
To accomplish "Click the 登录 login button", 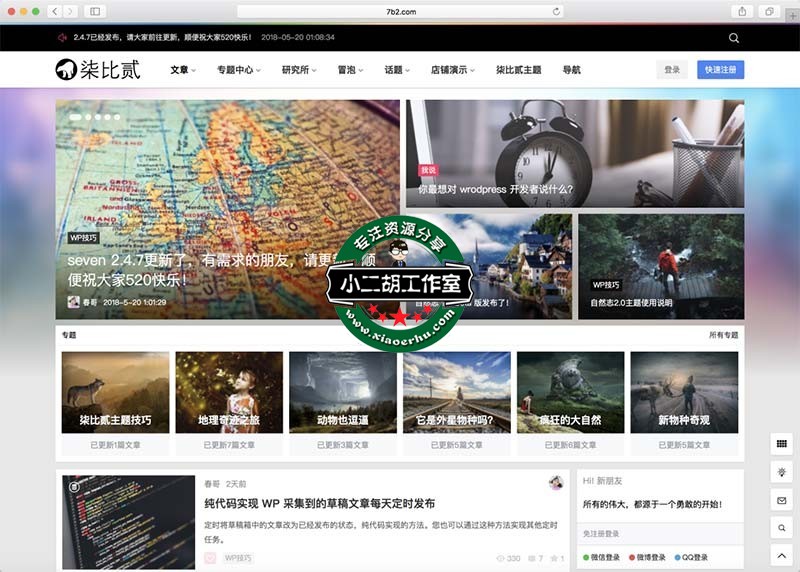I will point(672,70).
